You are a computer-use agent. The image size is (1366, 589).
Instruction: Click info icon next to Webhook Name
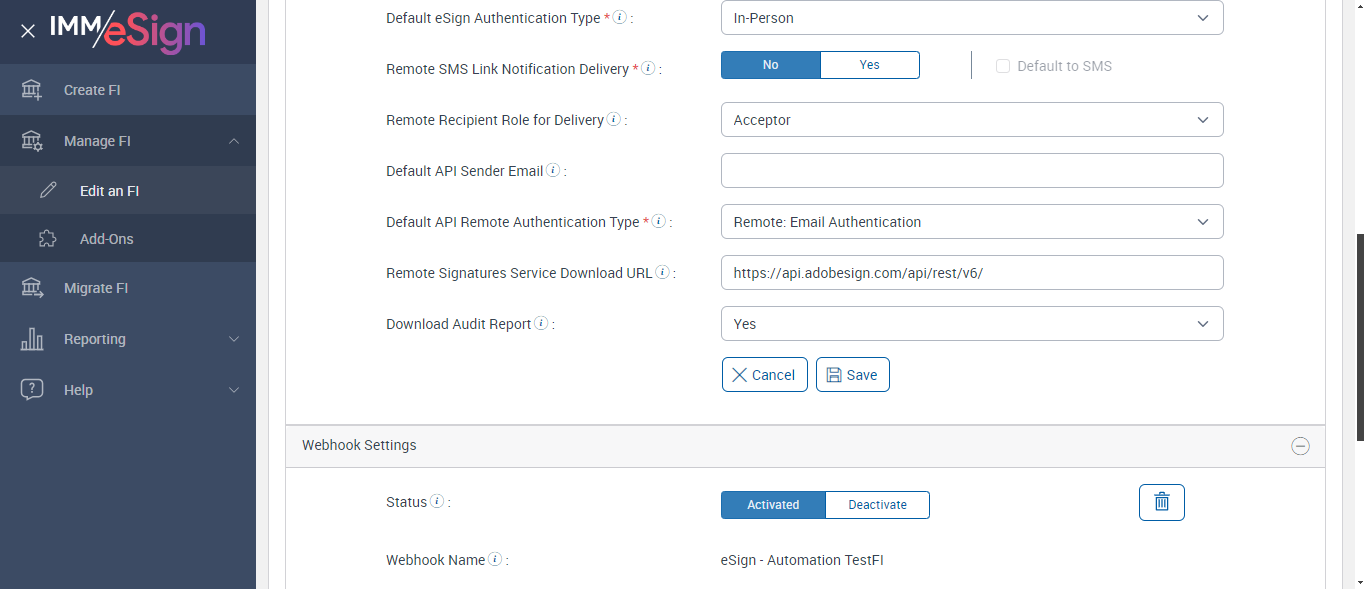pyautogui.click(x=495, y=559)
